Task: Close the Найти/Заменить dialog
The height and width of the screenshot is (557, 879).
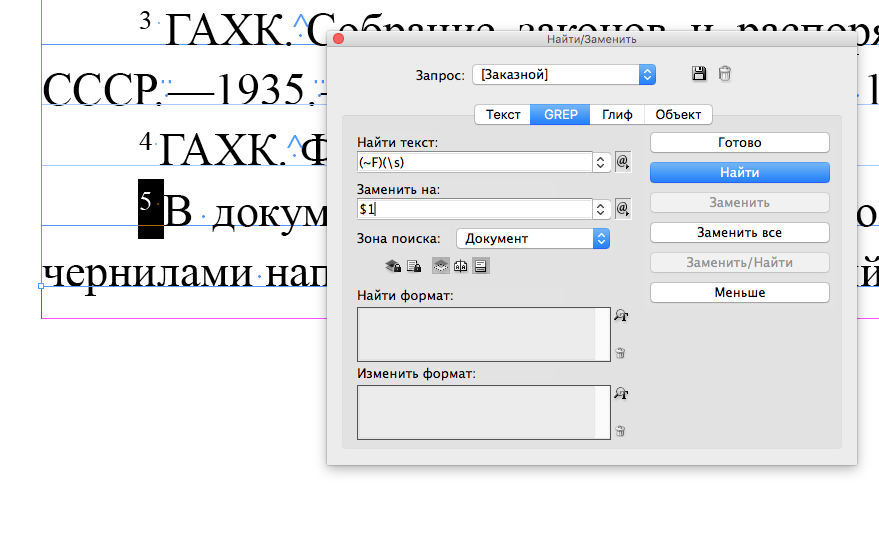Action: point(339,39)
